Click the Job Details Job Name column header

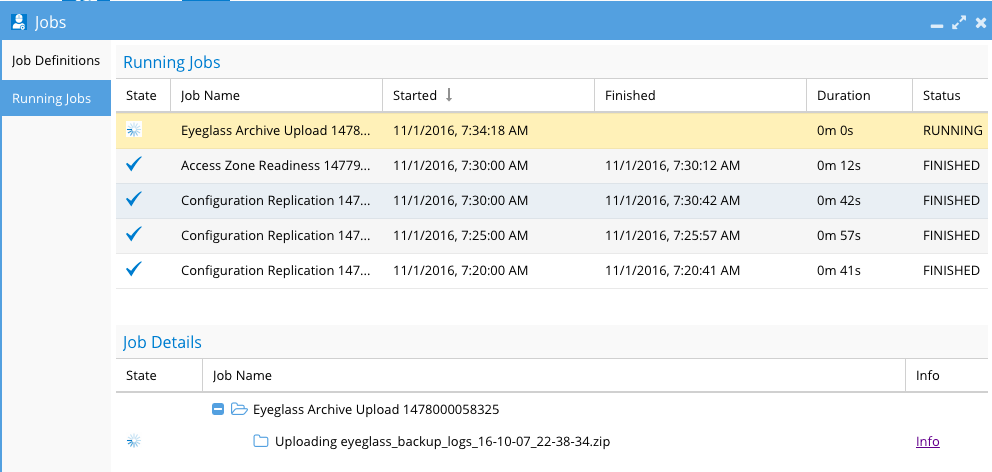554,375
